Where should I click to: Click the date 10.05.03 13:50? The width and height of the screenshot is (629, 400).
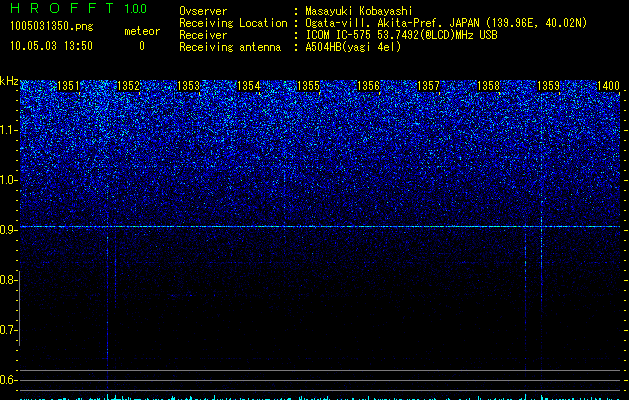[51, 46]
